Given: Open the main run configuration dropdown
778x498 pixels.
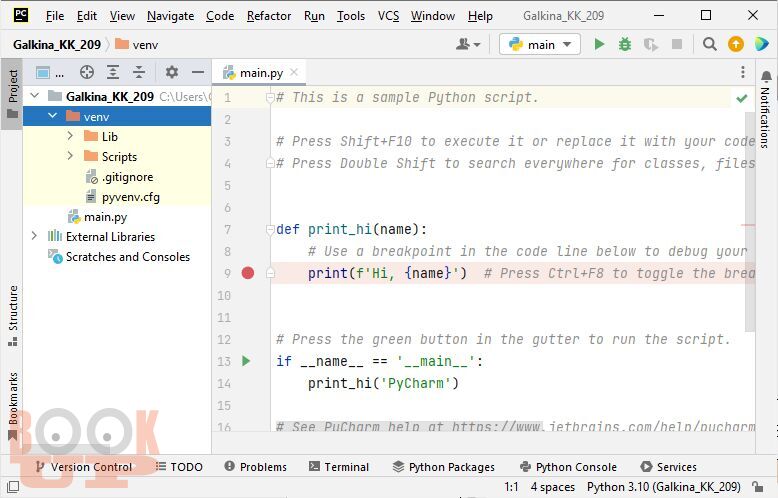Looking at the screenshot, I should [x=540, y=45].
